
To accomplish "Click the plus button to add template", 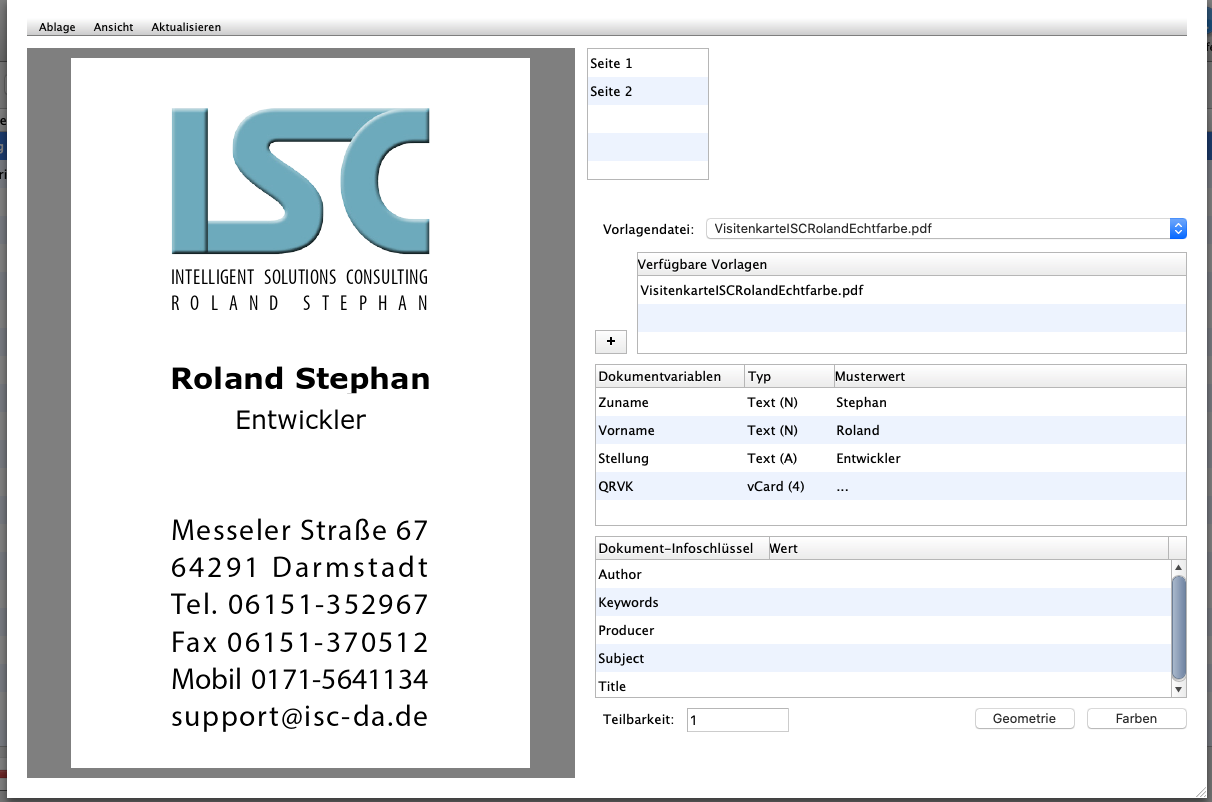I will pyautogui.click(x=610, y=341).
